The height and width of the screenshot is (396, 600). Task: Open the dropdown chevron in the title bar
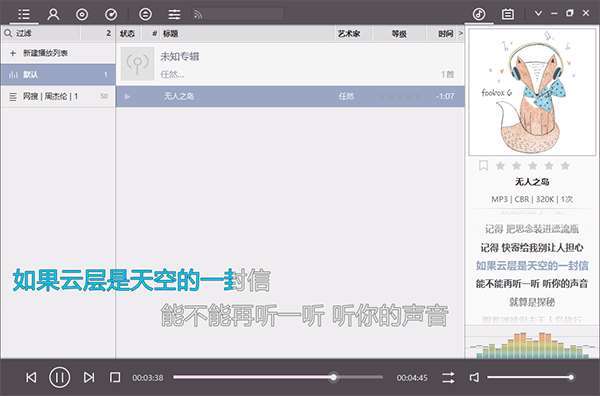pos(538,13)
